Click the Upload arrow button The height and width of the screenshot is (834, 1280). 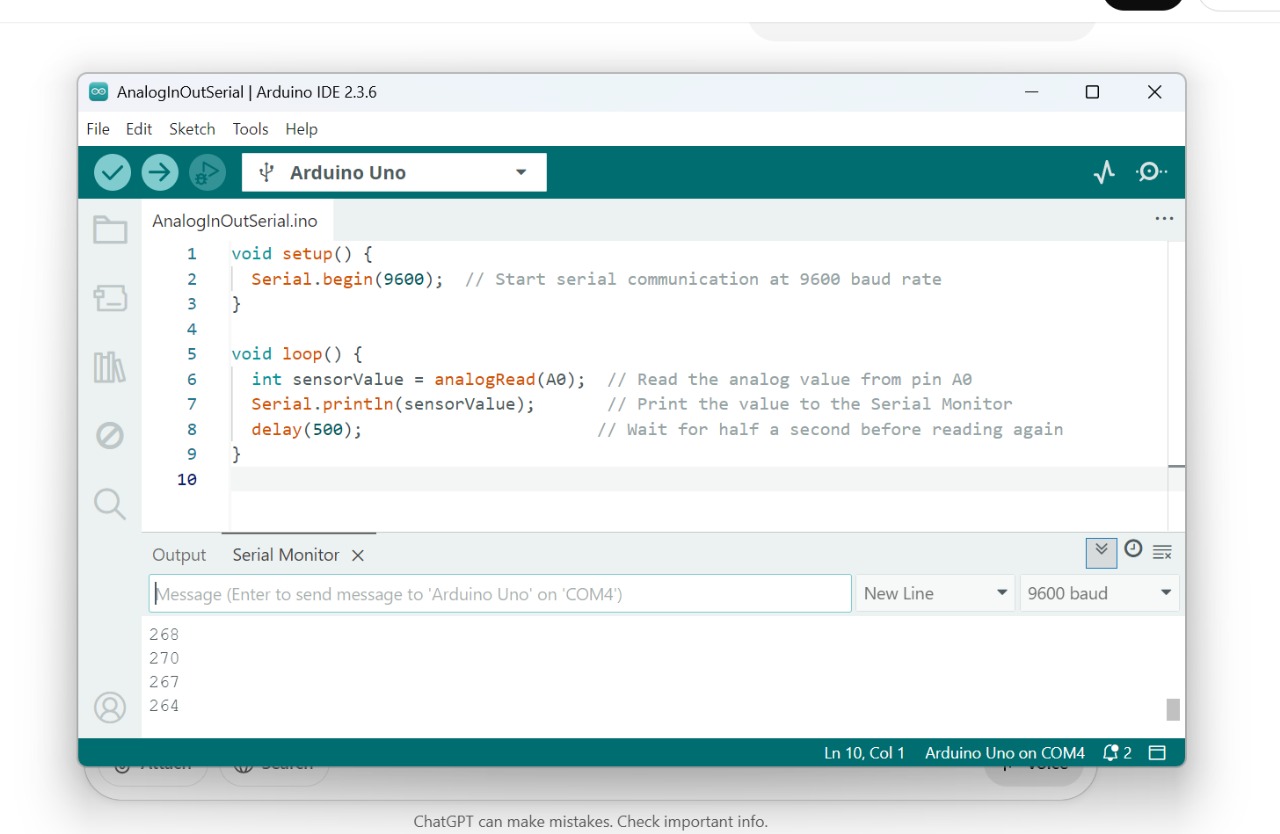coord(159,172)
